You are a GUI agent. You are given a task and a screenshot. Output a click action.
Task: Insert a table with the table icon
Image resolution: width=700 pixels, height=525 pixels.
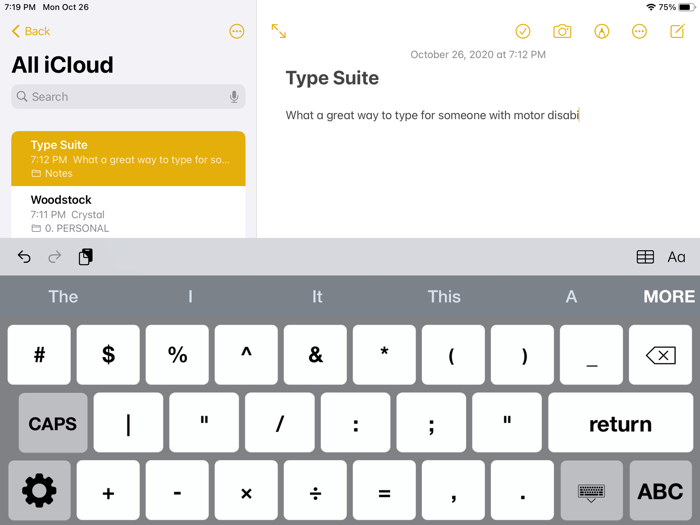645,257
